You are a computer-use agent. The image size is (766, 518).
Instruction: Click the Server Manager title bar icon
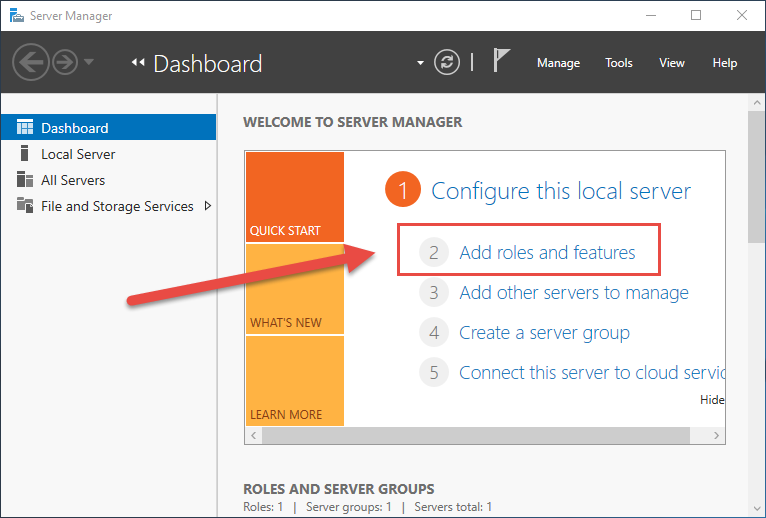click(17, 16)
